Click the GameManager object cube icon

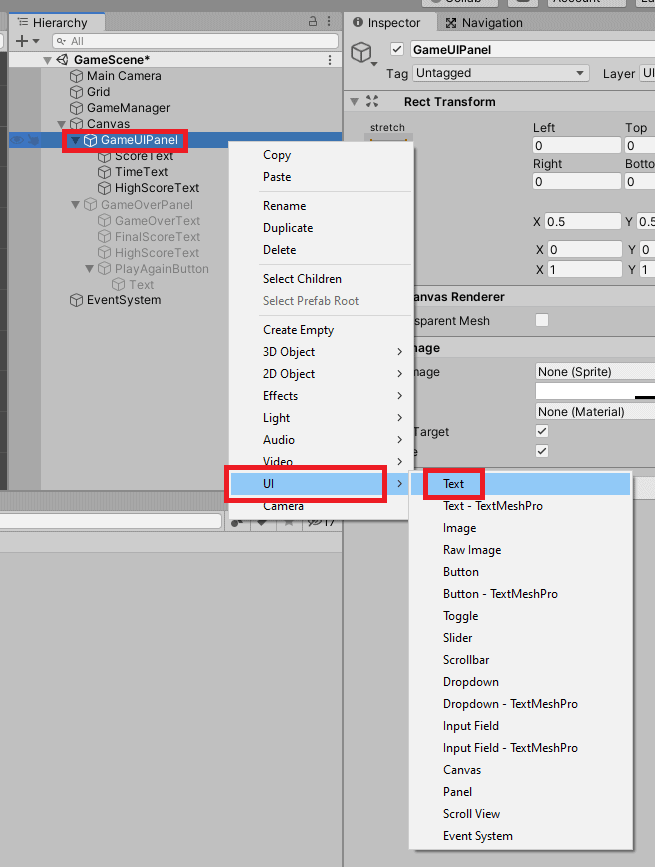tap(76, 108)
